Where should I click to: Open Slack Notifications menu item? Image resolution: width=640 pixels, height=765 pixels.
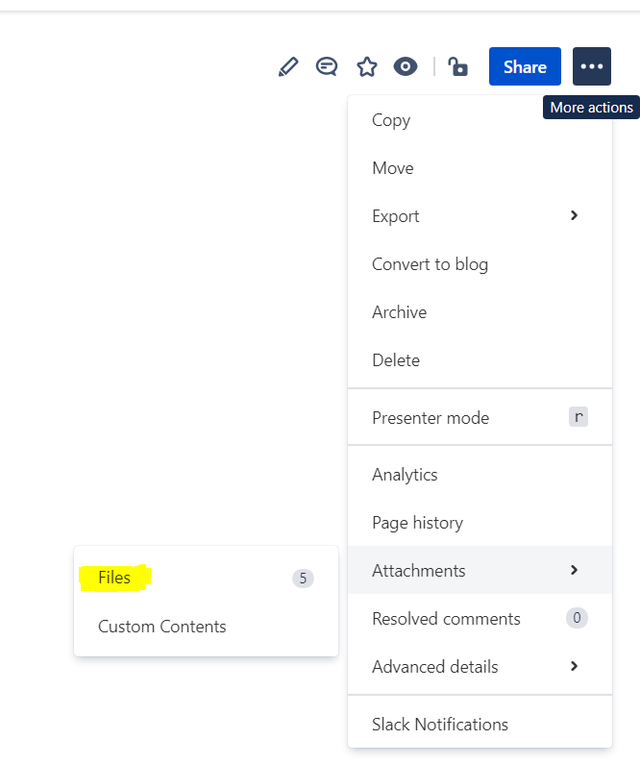[x=440, y=724]
